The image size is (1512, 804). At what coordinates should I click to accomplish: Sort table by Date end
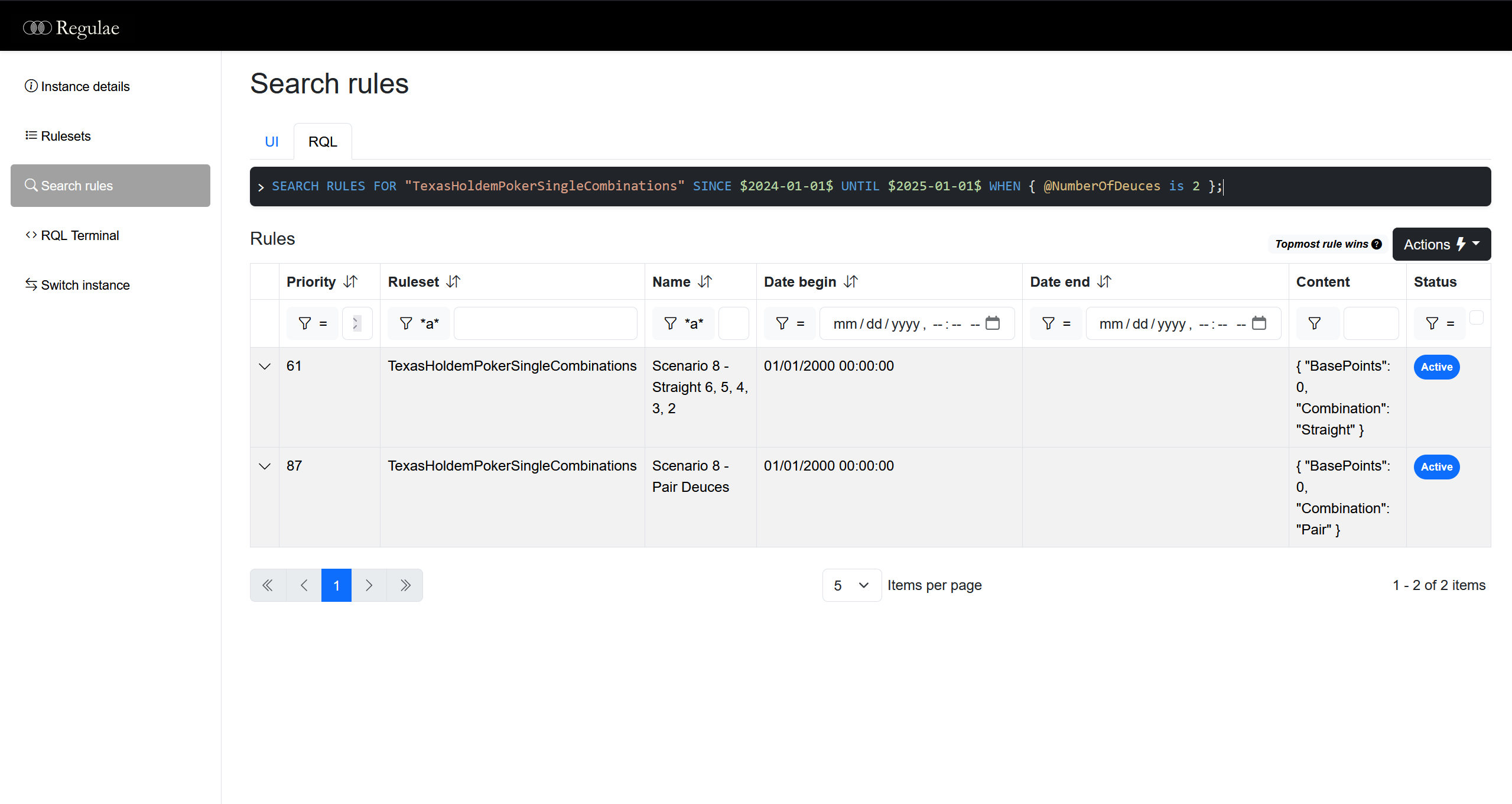tap(1104, 281)
